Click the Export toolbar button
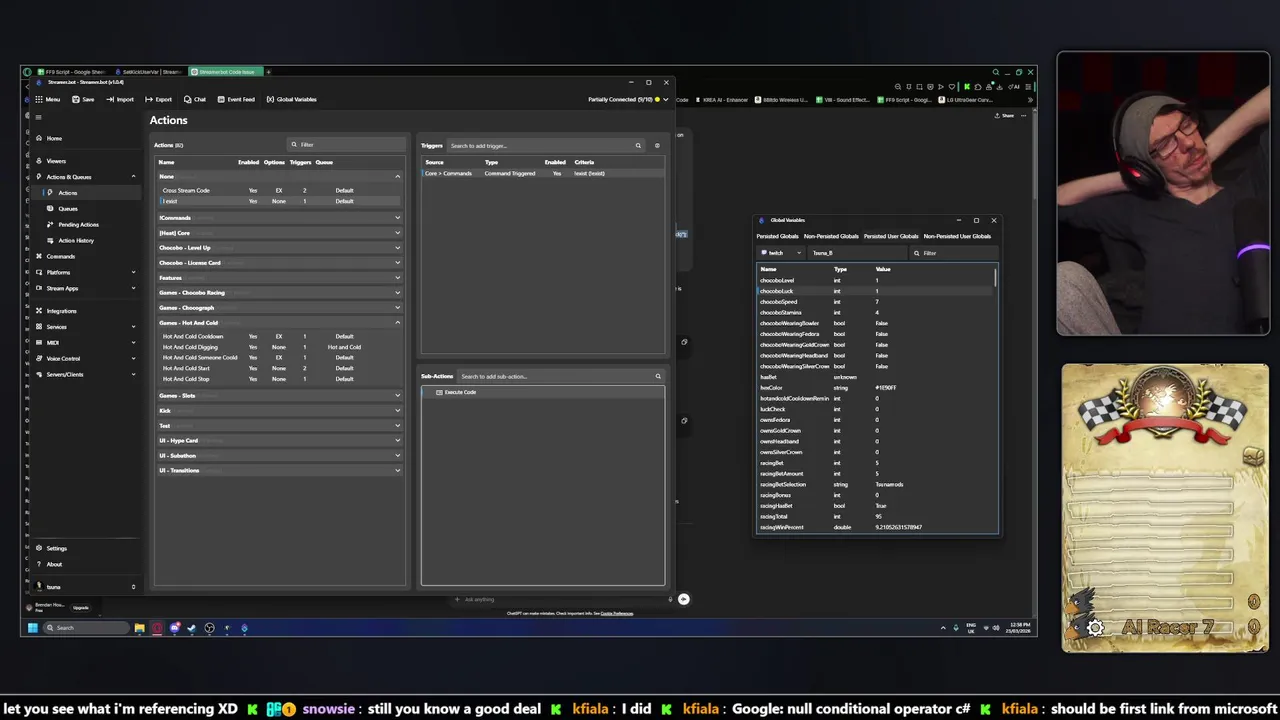1280x720 pixels. tap(158, 99)
